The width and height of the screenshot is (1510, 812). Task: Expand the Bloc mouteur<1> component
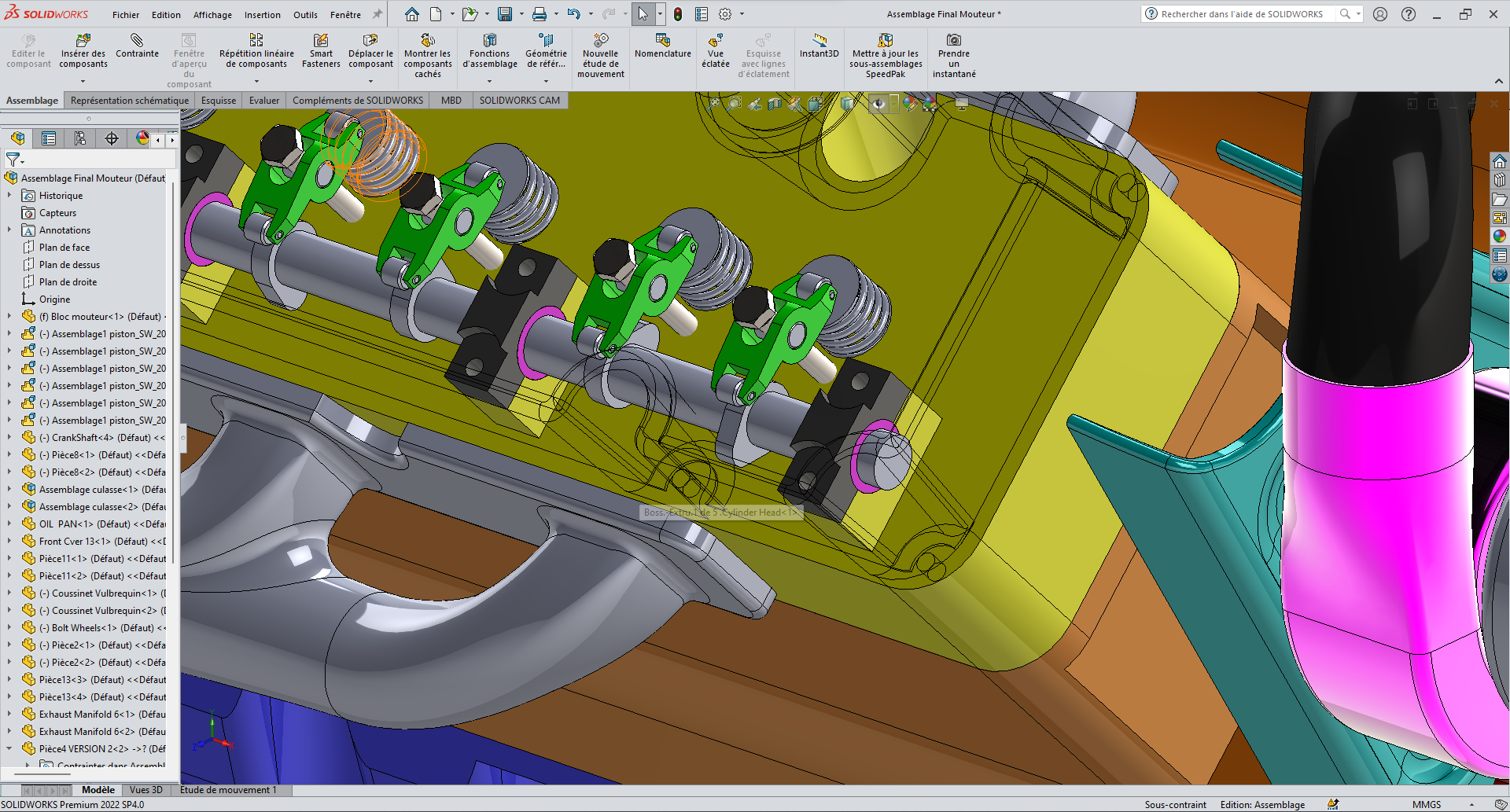pyautogui.click(x=9, y=317)
